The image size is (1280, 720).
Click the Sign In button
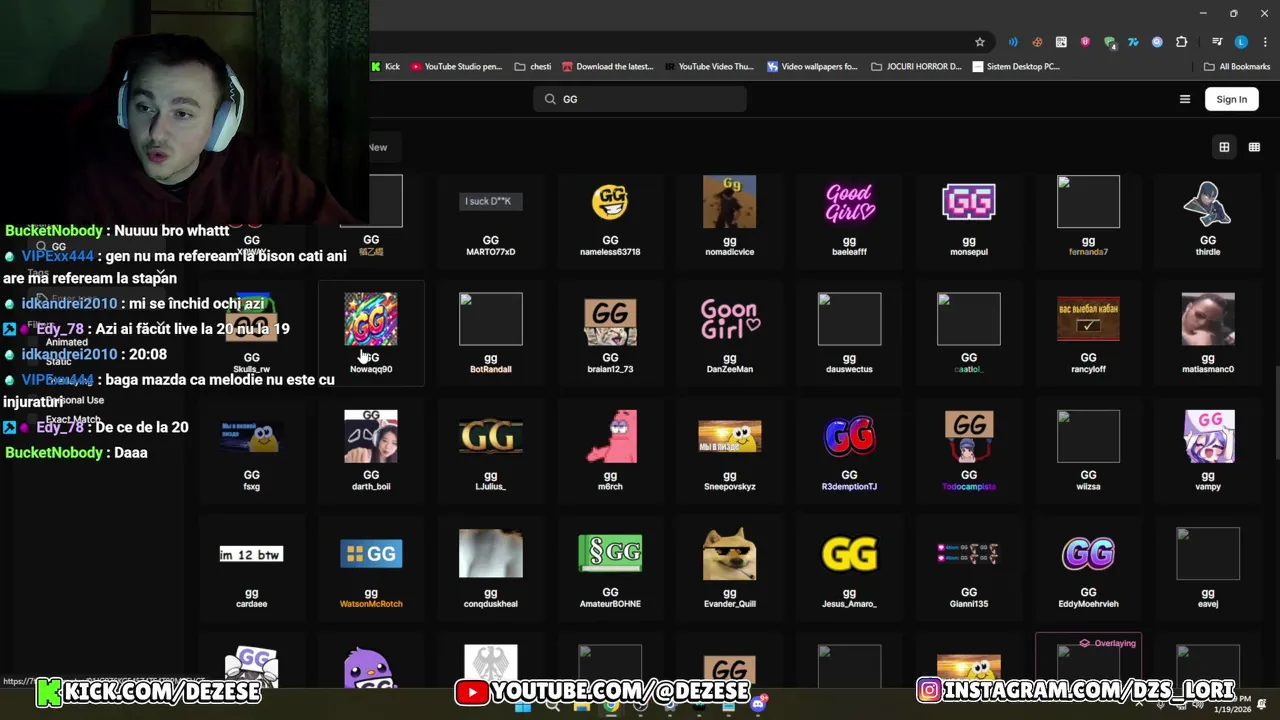1231,99
